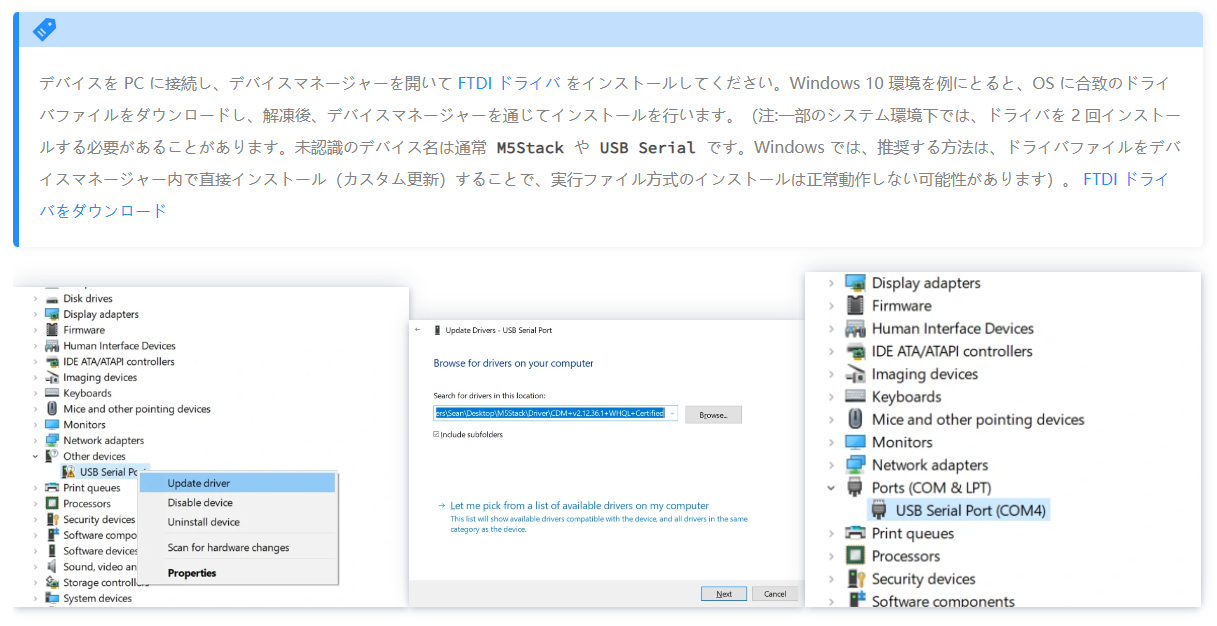This screenshot has height=626, width=1217.
Task: Click warning icon beside USB Serial Port in left tree
Action: 69,472
